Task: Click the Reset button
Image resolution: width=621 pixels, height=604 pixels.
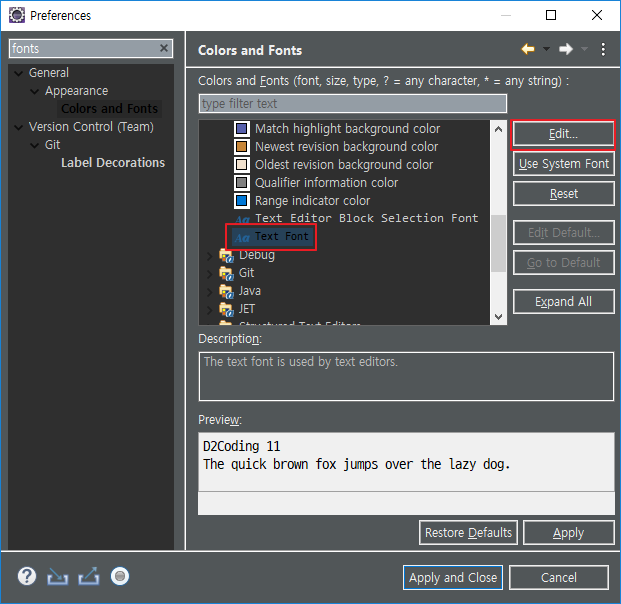Action: coord(564,194)
